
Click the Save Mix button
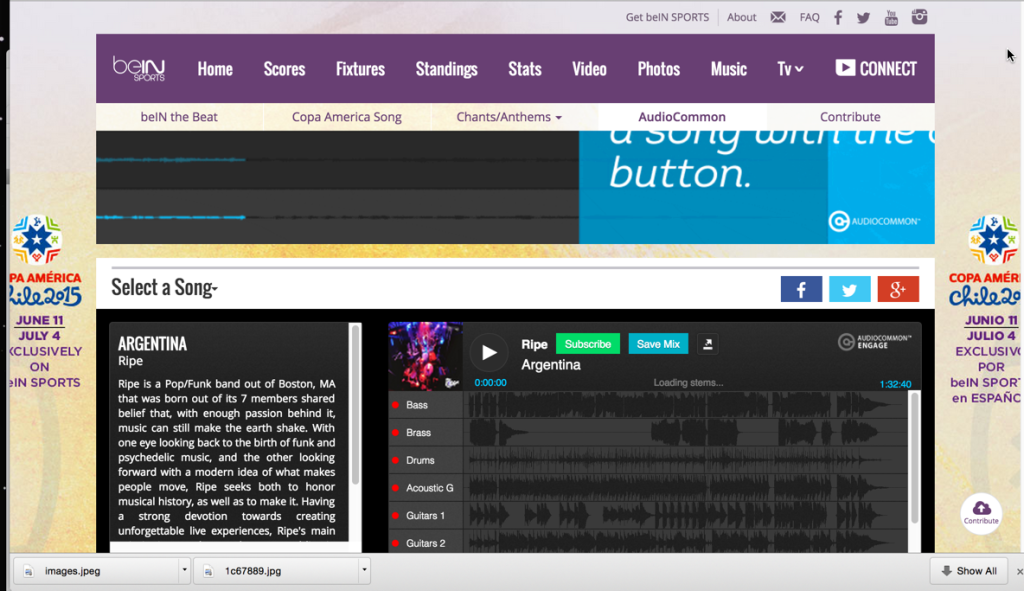tap(658, 344)
